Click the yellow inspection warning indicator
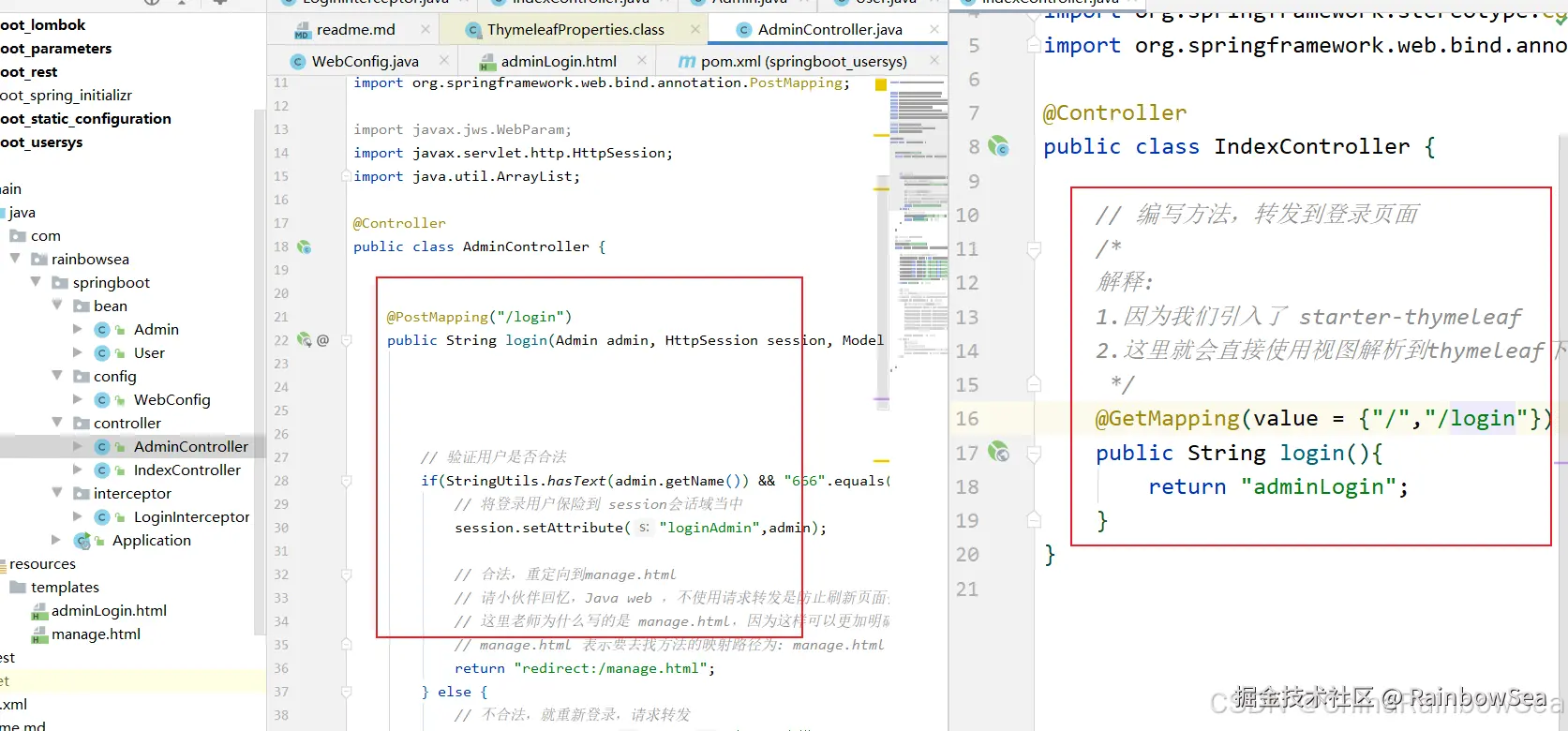This screenshot has height=731, width=1568. pyautogui.click(x=881, y=84)
